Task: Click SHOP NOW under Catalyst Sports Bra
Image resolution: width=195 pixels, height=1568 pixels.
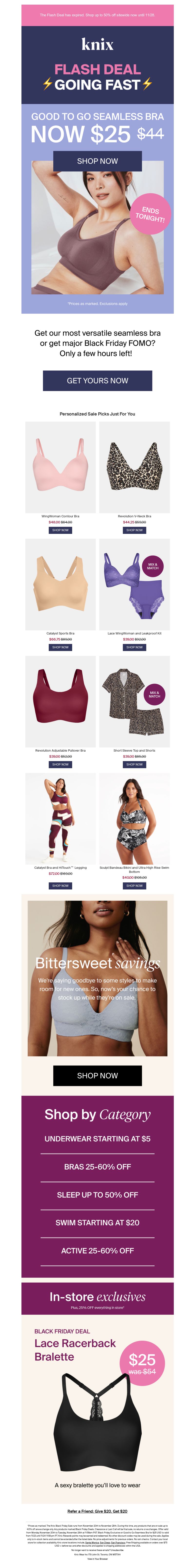Action: 60,647
